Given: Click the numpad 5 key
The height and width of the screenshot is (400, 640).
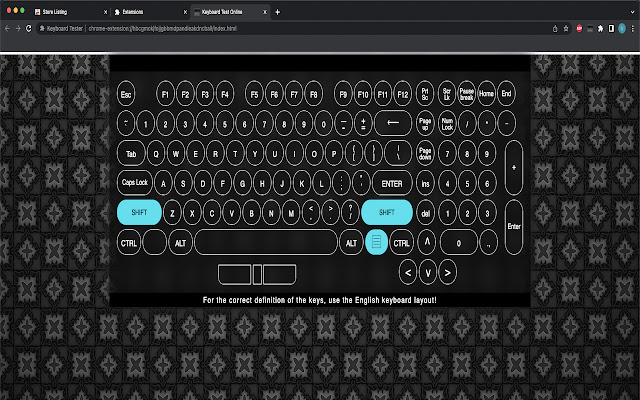Looking at the screenshot, I should tap(467, 183).
